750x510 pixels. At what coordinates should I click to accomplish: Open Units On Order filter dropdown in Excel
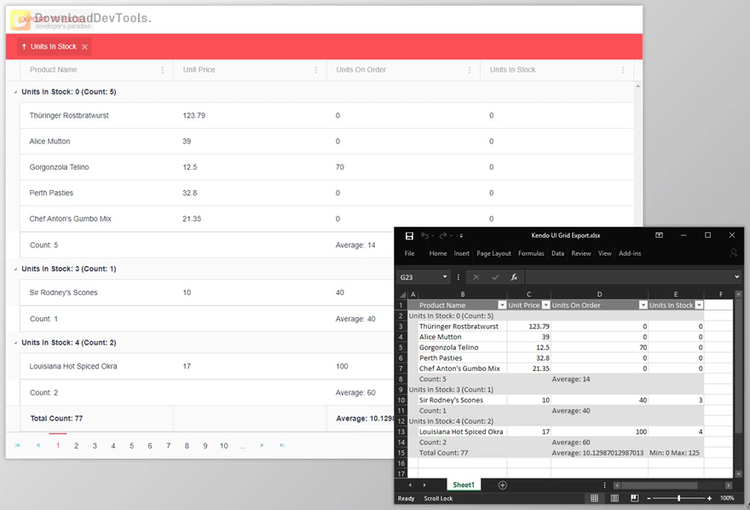643,305
